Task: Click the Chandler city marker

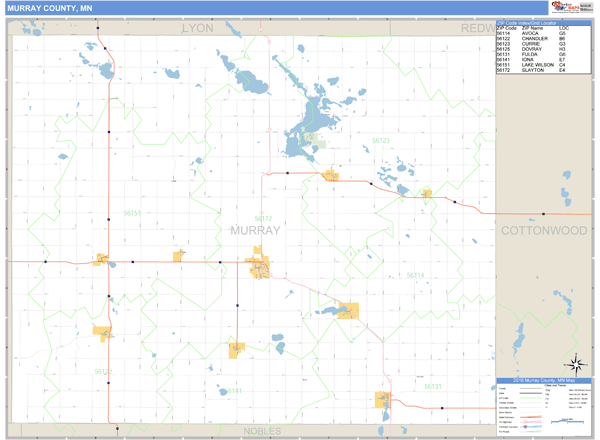Action: (103, 331)
